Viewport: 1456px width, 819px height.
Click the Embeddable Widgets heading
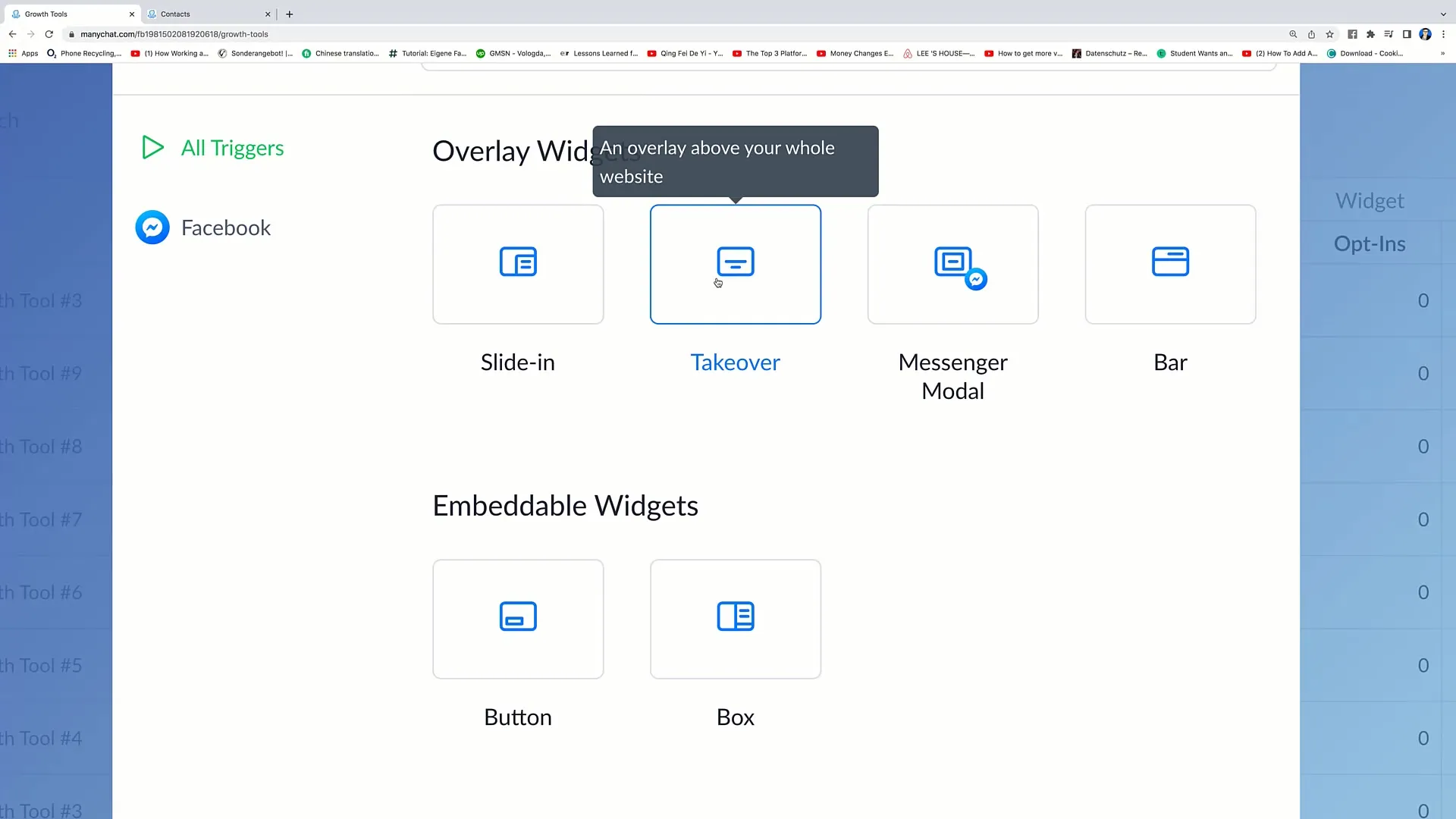(x=565, y=506)
